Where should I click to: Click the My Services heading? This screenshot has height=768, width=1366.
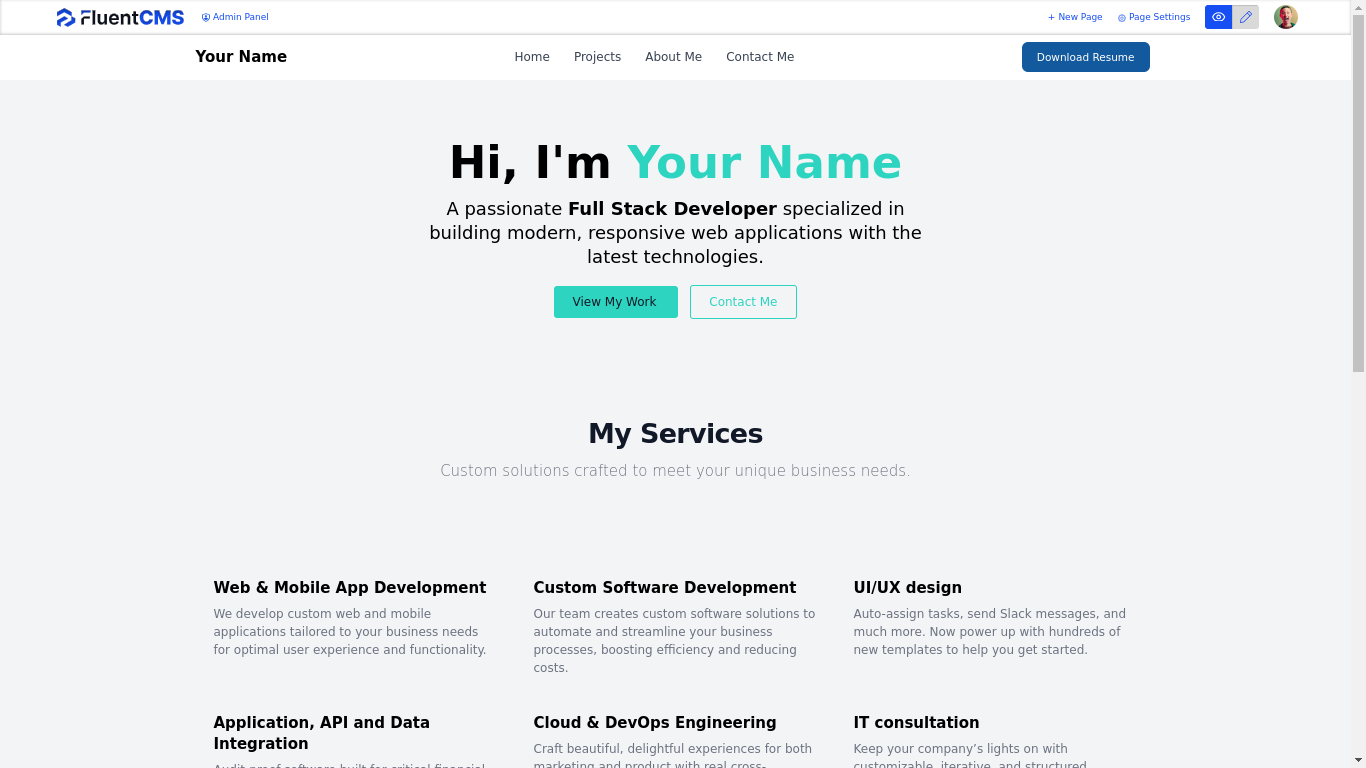[x=675, y=433]
